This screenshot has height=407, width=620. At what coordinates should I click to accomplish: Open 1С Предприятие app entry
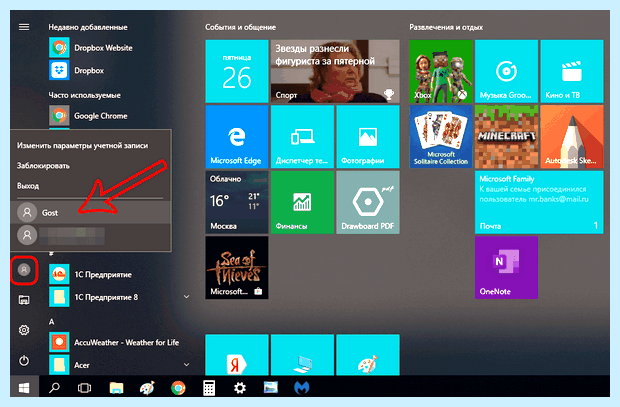click(x=91, y=274)
